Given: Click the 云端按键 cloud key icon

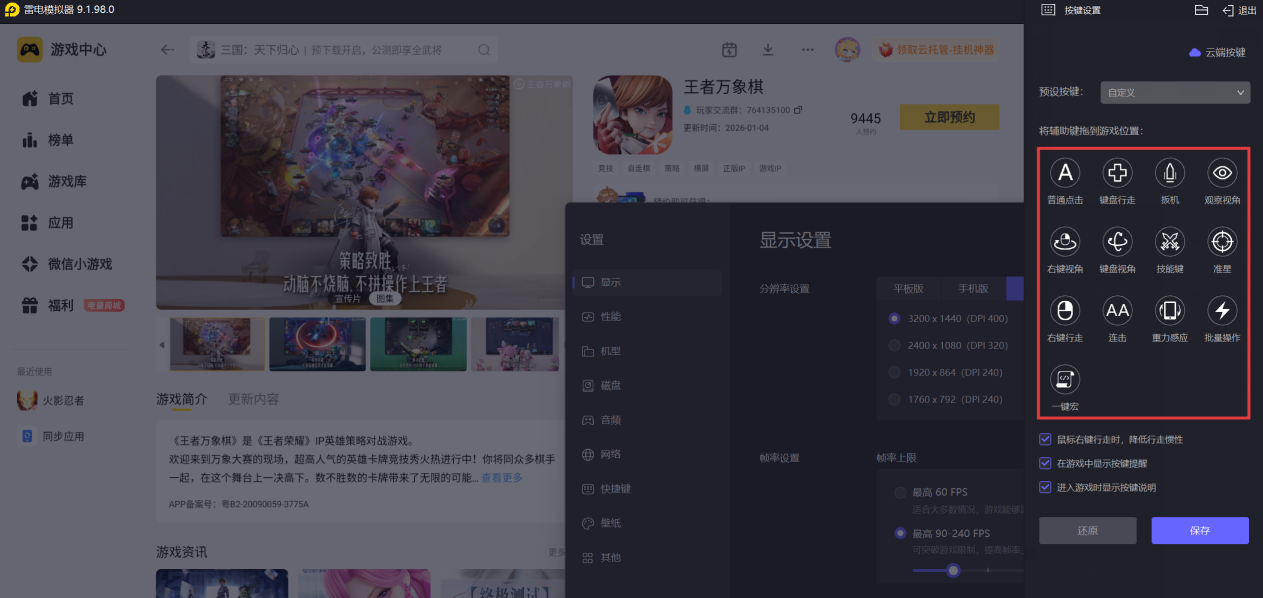Looking at the screenshot, I should (1217, 52).
